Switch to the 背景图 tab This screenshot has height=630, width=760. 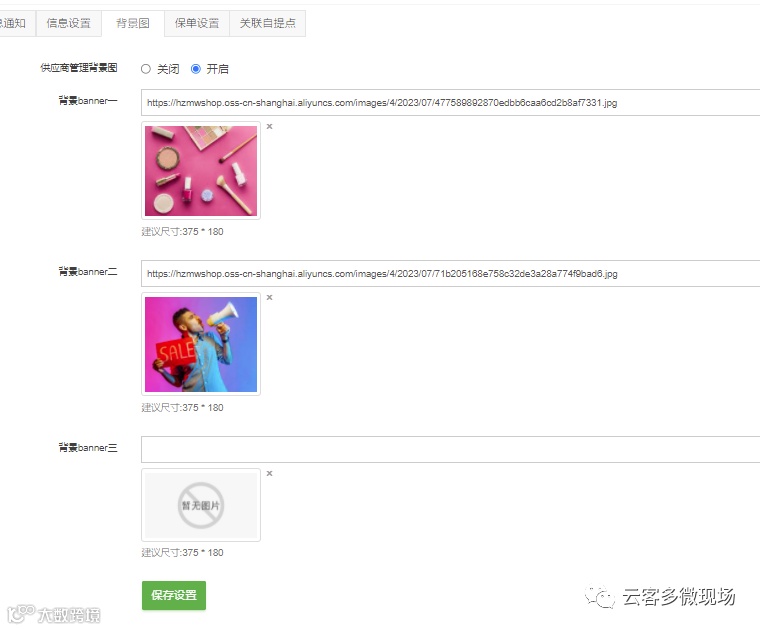(x=133, y=23)
